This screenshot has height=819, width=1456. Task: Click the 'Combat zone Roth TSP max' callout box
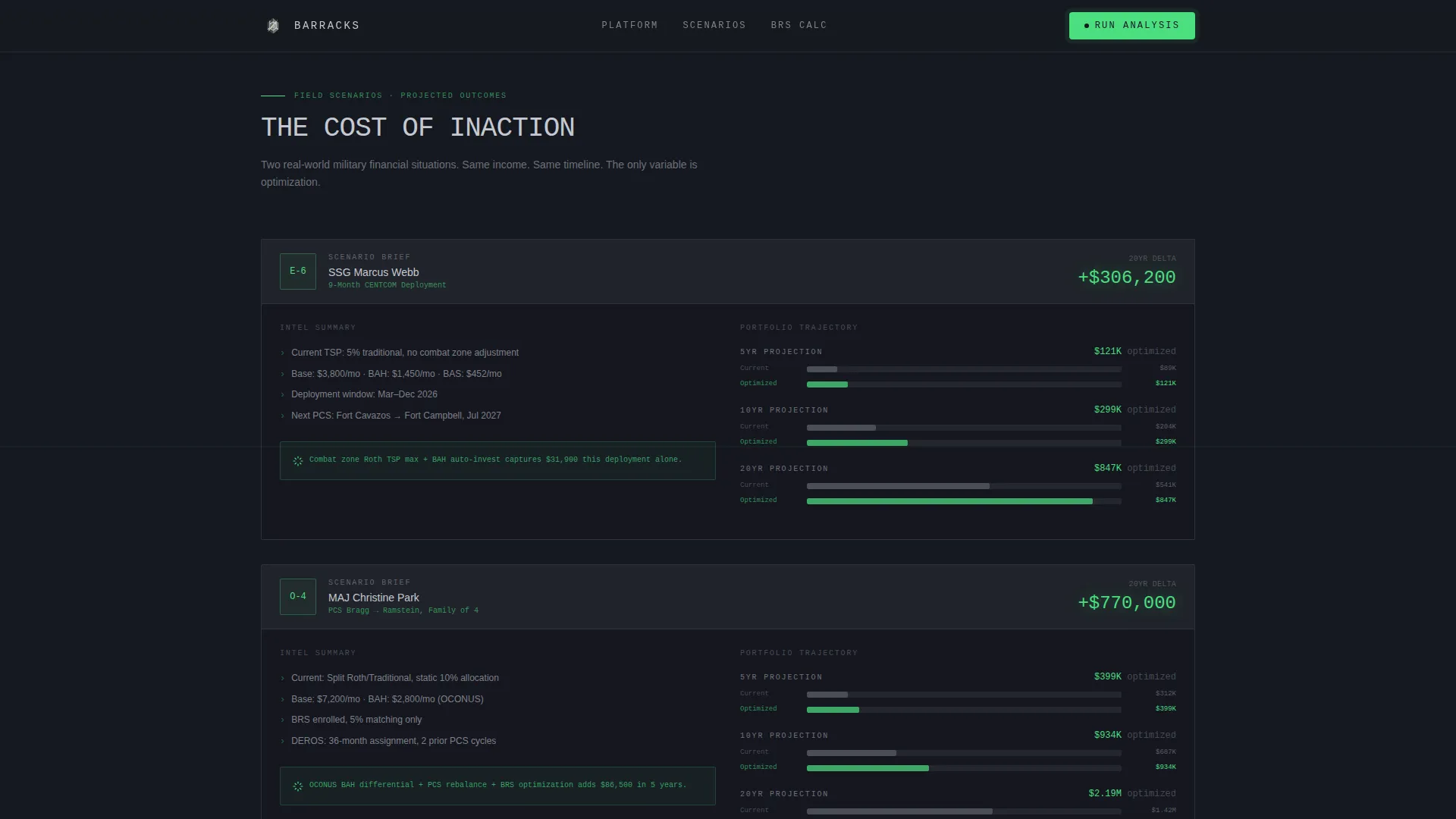[x=497, y=460]
